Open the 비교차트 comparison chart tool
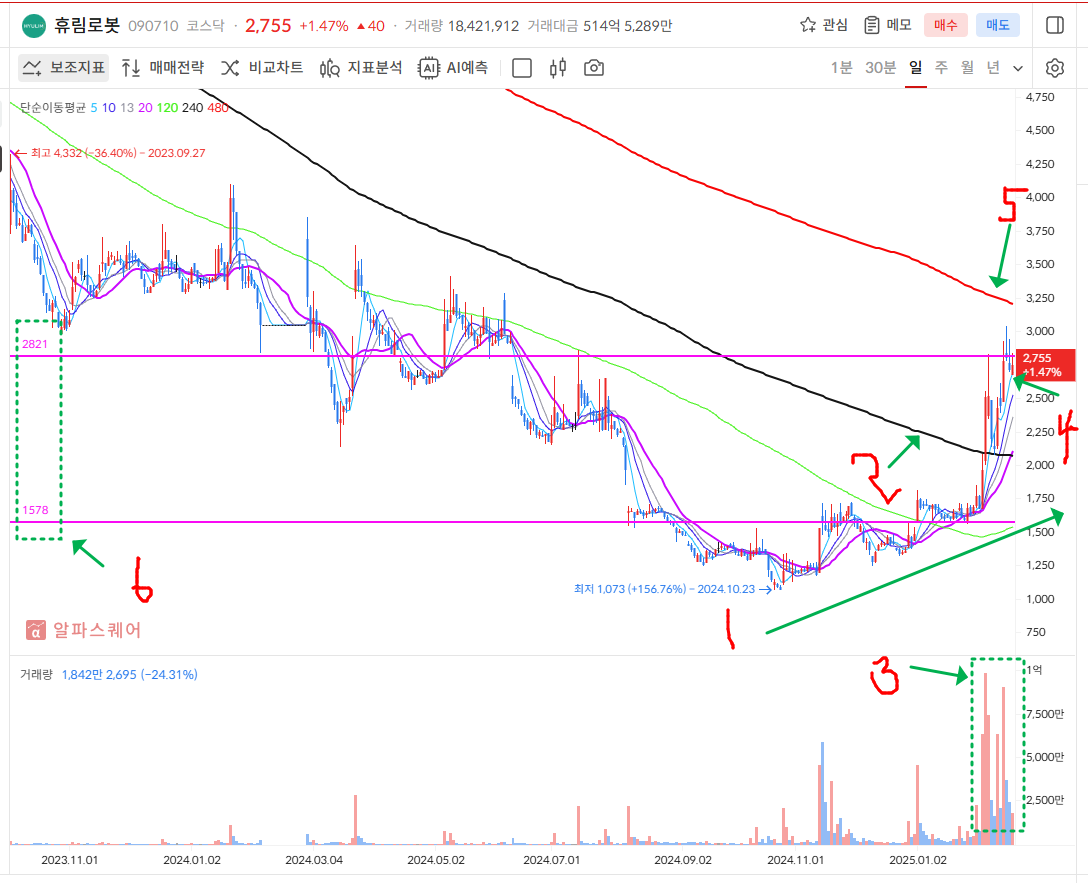1088x883 pixels. coord(262,67)
